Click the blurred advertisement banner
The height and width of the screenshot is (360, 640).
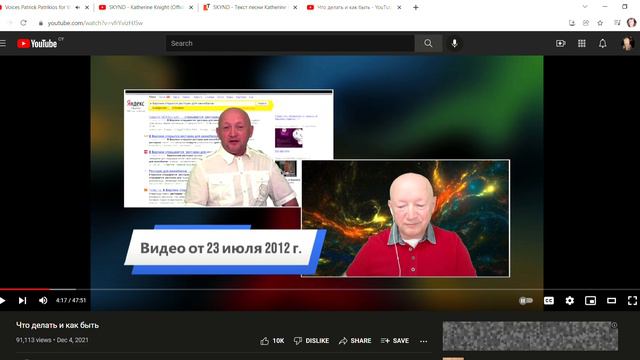[530, 336]
